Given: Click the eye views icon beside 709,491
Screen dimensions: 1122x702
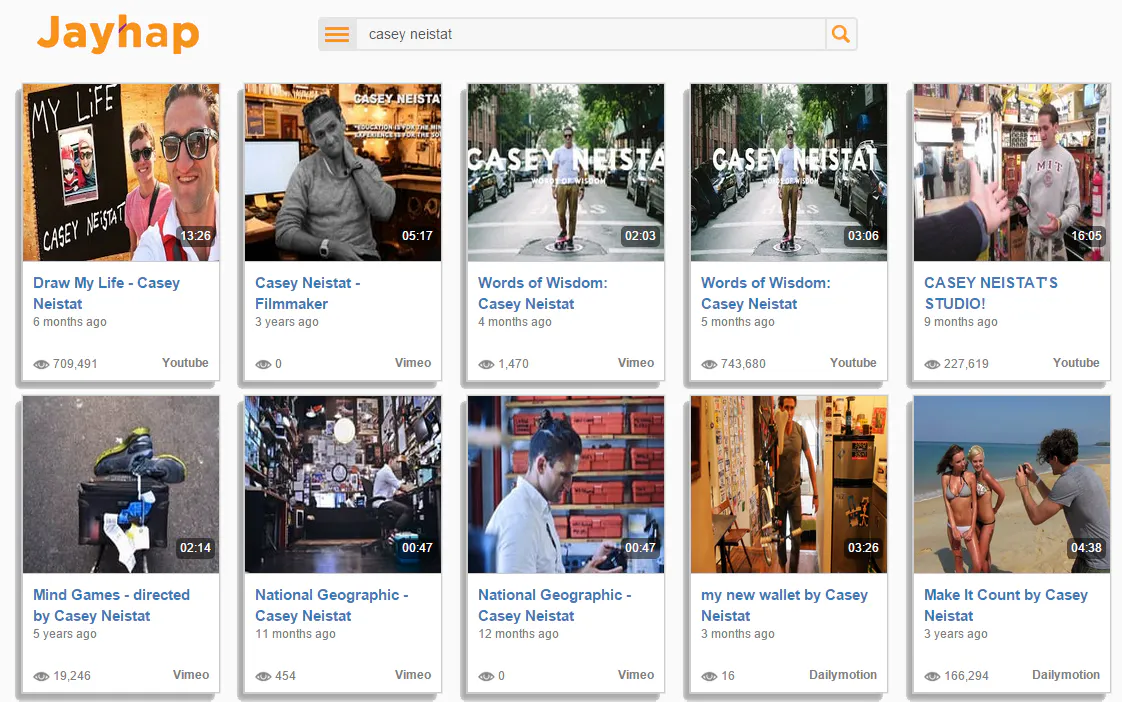Looking at the screenshot, I should point(42,364).
